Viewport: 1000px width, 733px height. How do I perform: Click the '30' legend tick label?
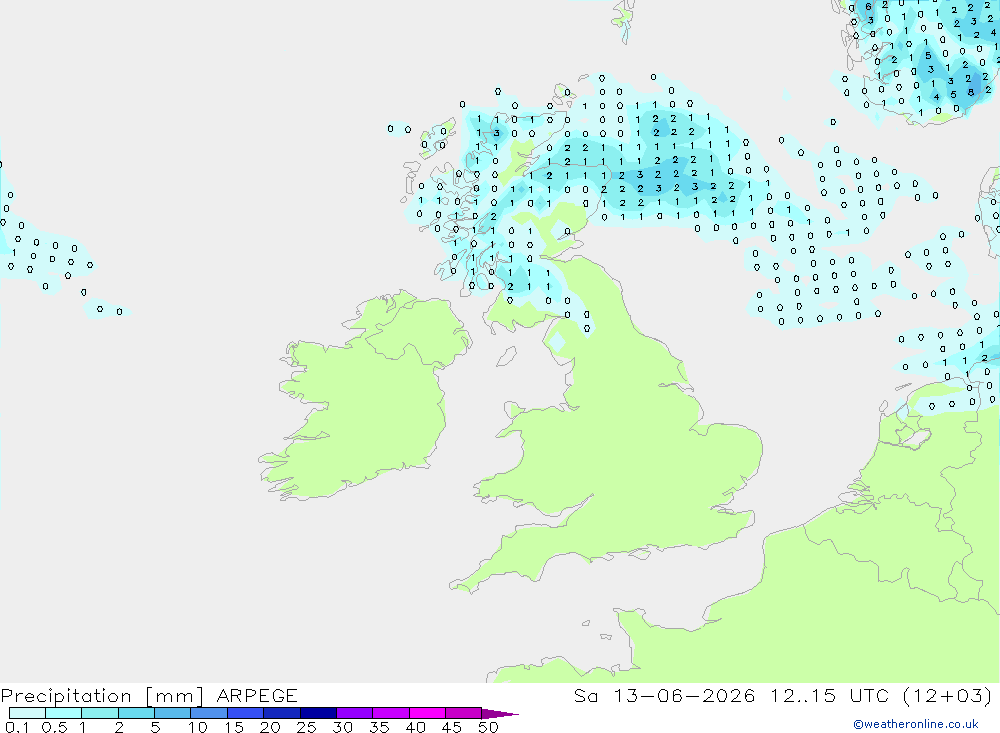pyautogui.click(x=342, y=727)
